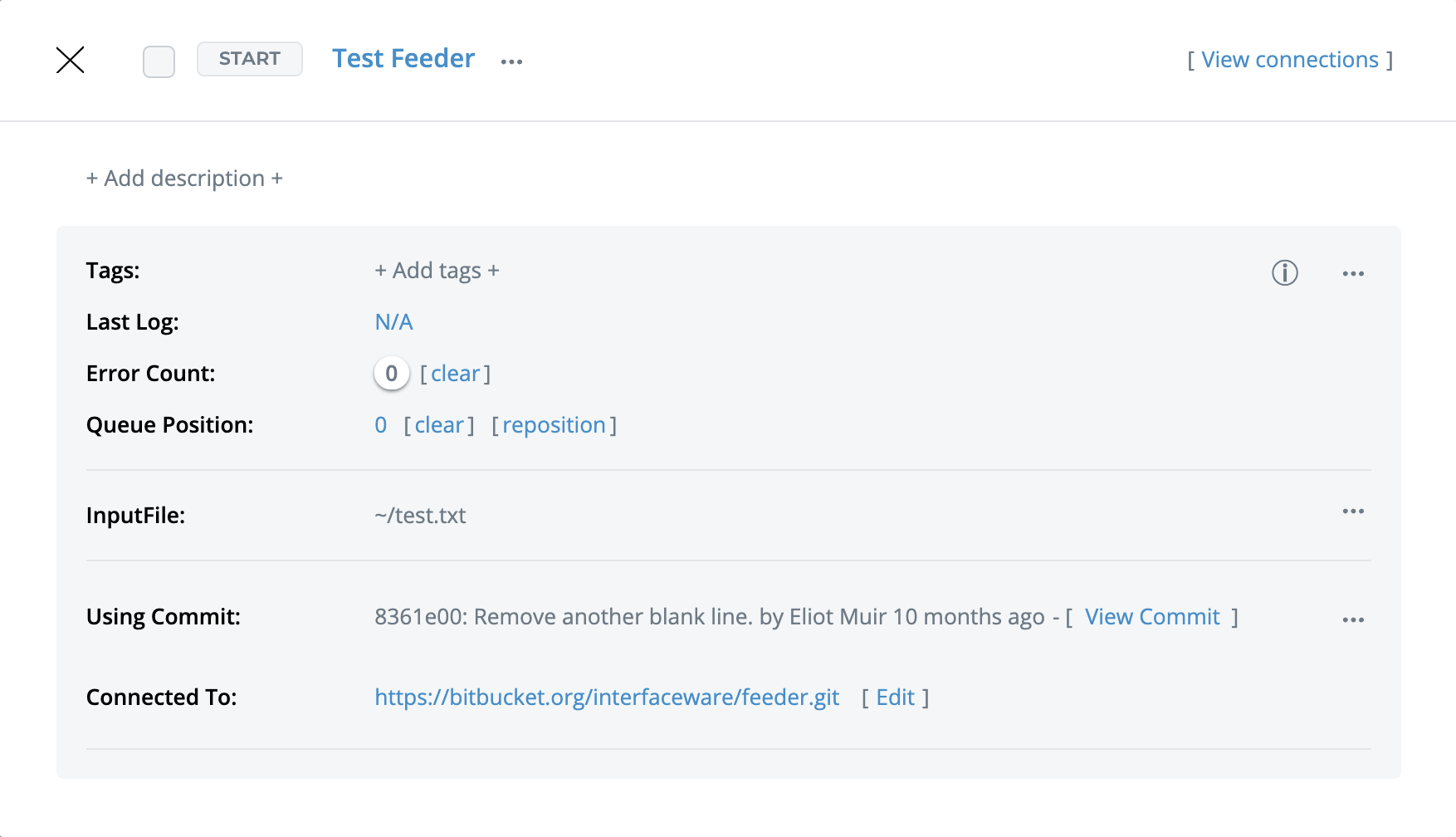Image resolution: width=1456 pixels, height=837 pixels.
Task: Click reposition for the queue
Action: pos(554,425)
